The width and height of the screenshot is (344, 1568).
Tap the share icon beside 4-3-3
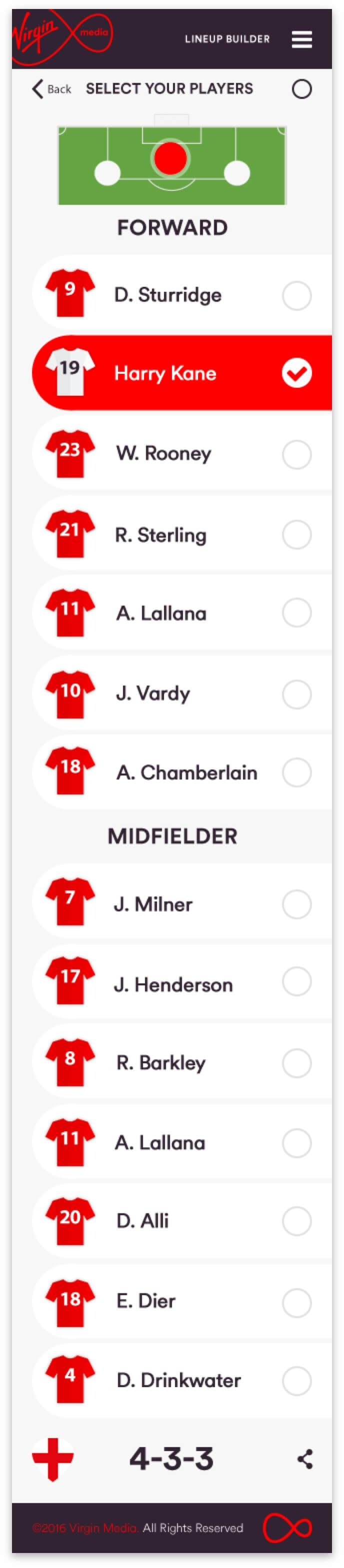[305, 1459]
